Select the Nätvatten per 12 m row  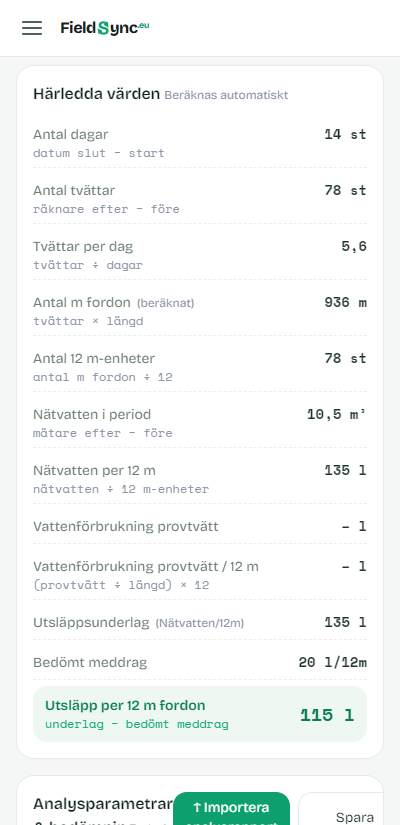coord(200,479)
